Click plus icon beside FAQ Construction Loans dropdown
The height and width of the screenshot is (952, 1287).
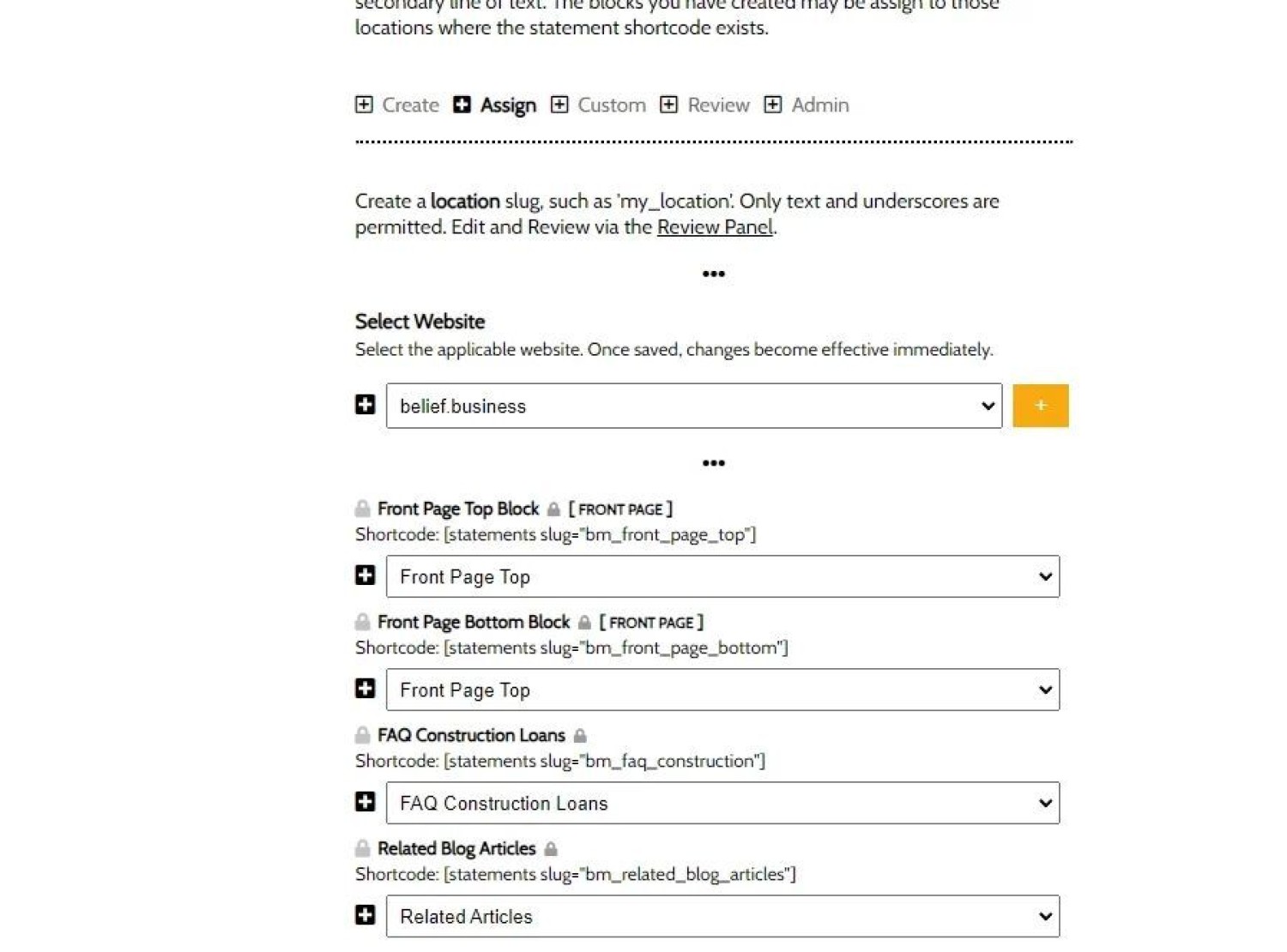tap(366, 802)
